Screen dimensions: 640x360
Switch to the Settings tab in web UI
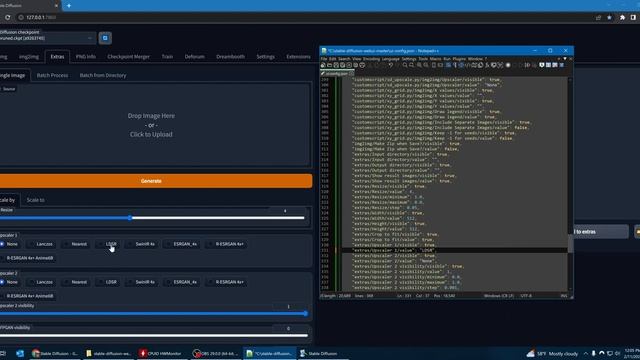(x=265, y=57)
